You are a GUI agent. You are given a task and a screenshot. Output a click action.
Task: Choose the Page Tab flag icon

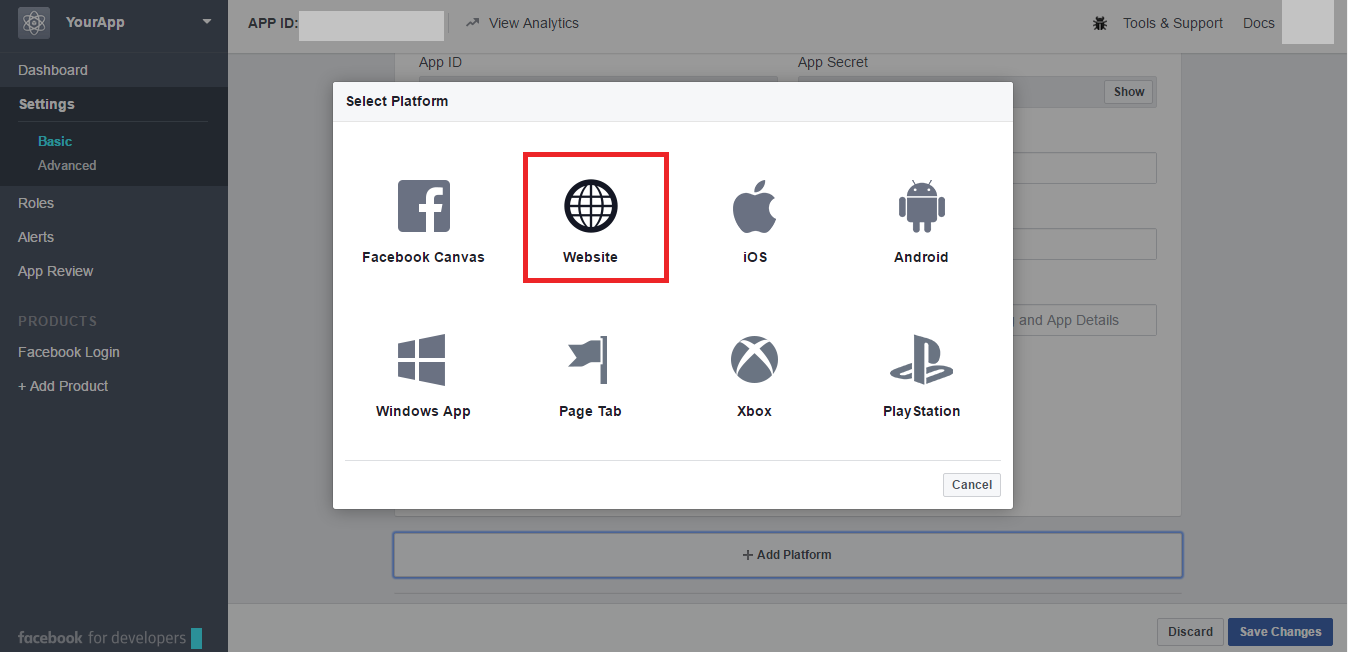click(589, 360)
